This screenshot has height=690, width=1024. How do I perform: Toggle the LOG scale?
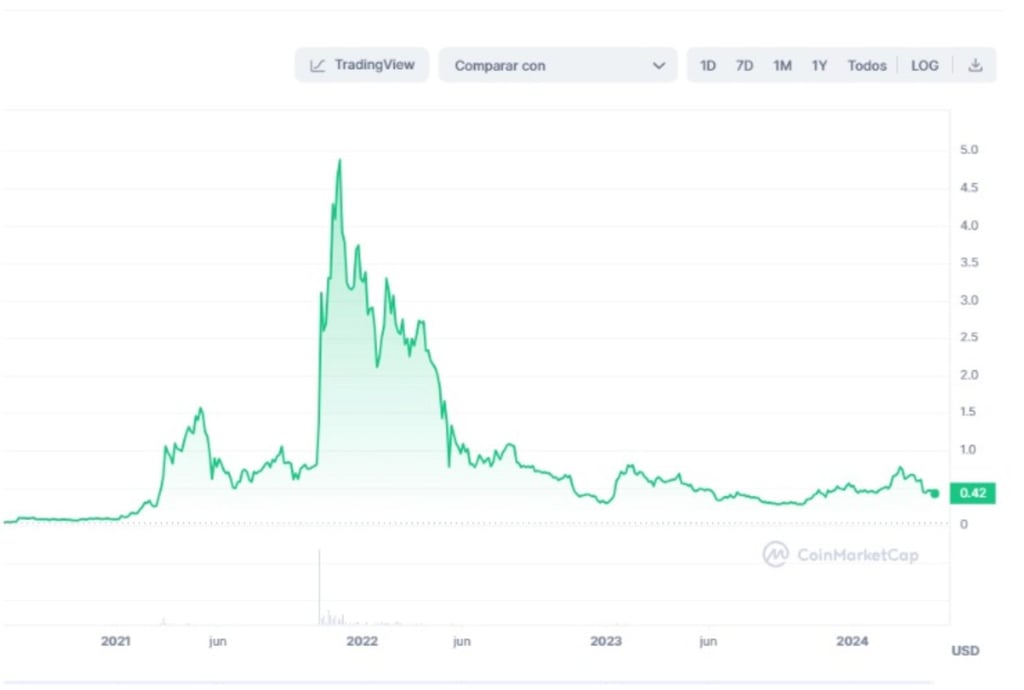925,66
